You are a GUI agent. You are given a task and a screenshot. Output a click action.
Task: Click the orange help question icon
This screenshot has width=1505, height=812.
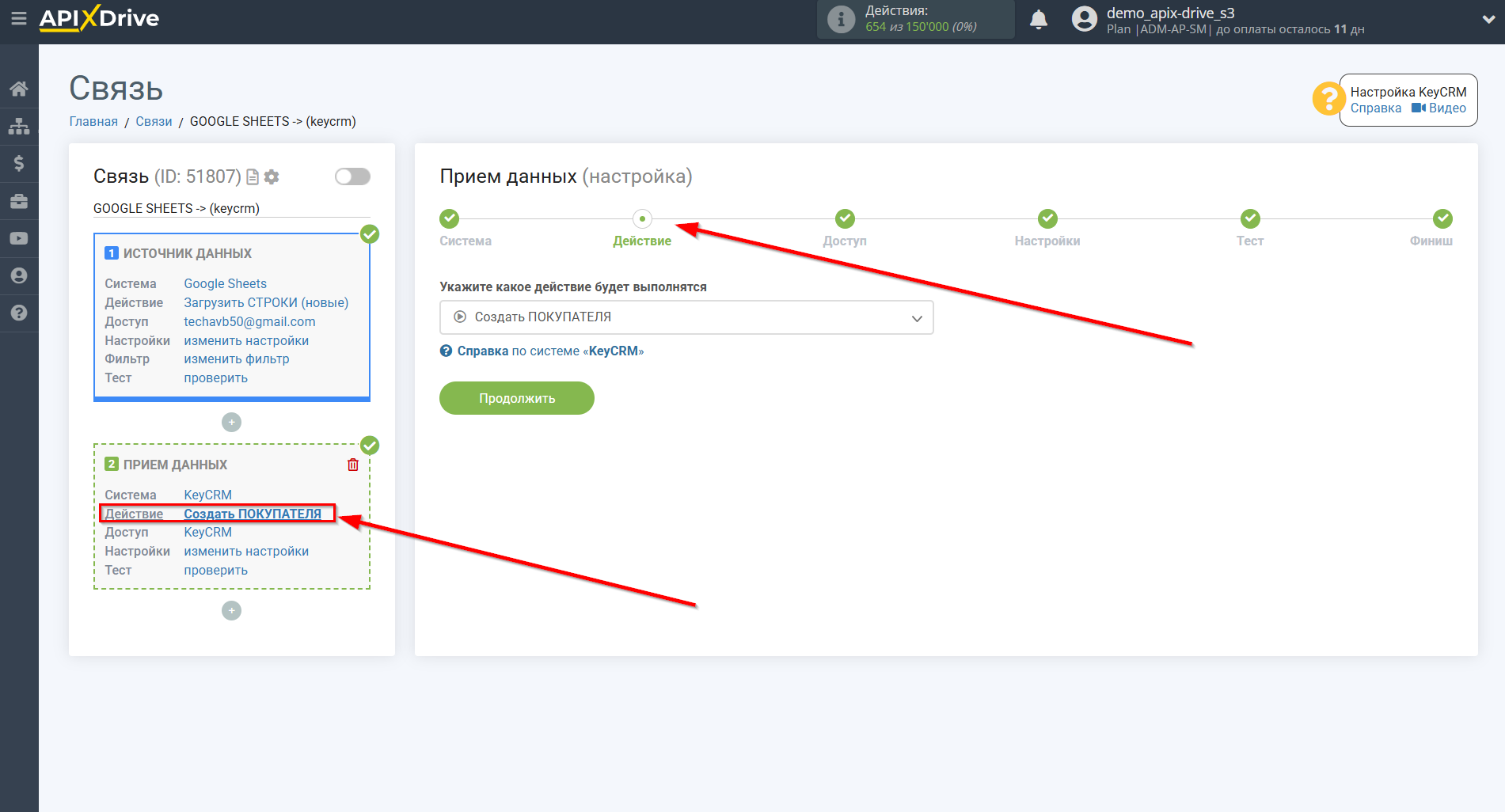(x=1328, y=99)
